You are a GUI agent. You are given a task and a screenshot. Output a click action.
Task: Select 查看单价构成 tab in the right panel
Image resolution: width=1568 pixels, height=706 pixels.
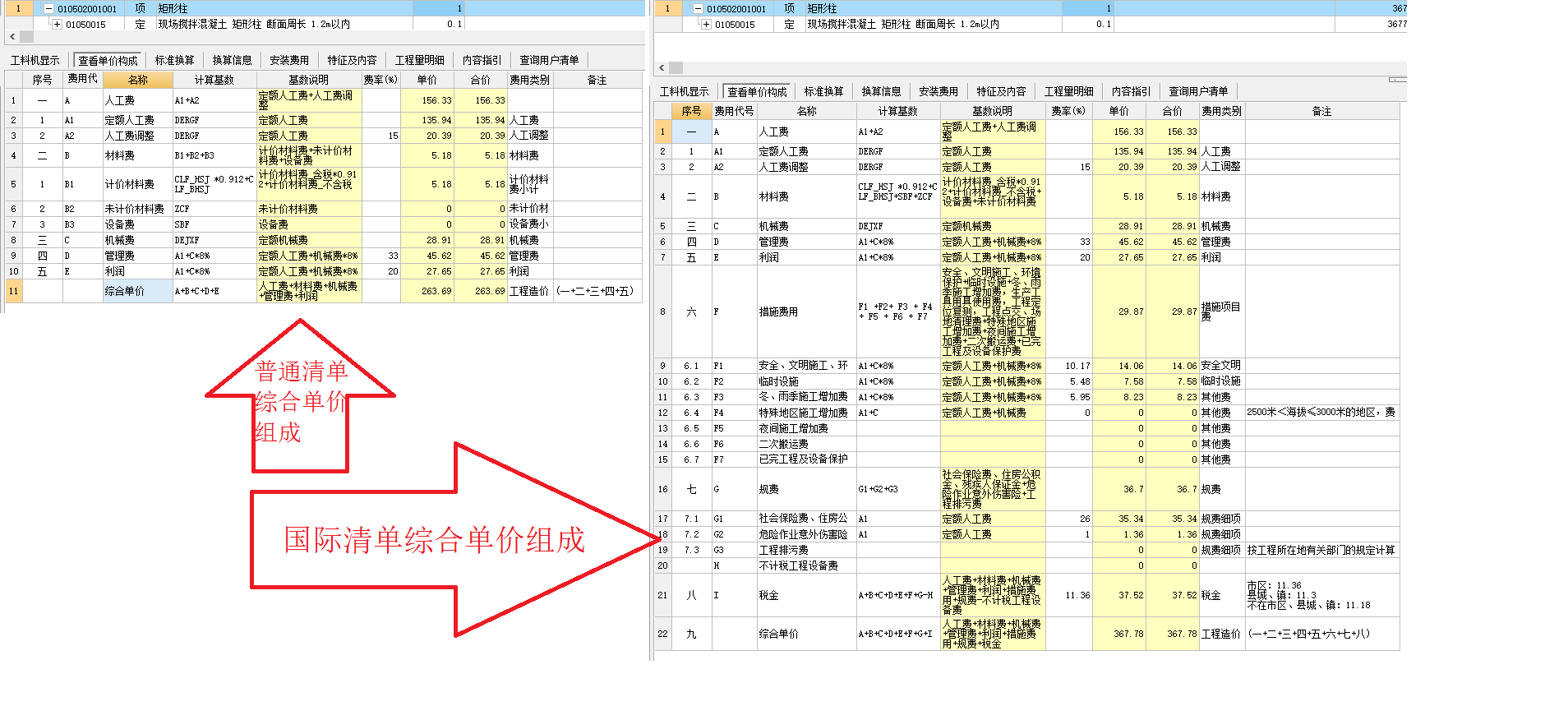(758, 91)
